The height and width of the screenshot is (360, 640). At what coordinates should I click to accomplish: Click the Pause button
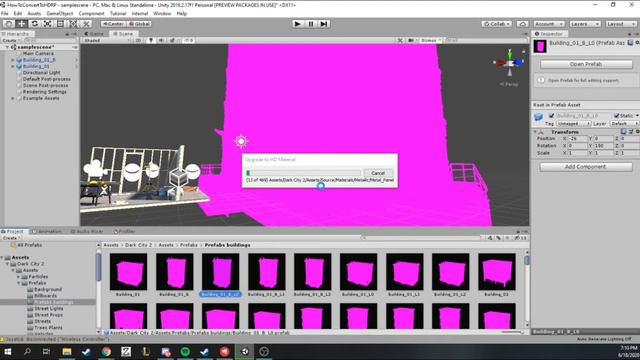coord(311,24)
